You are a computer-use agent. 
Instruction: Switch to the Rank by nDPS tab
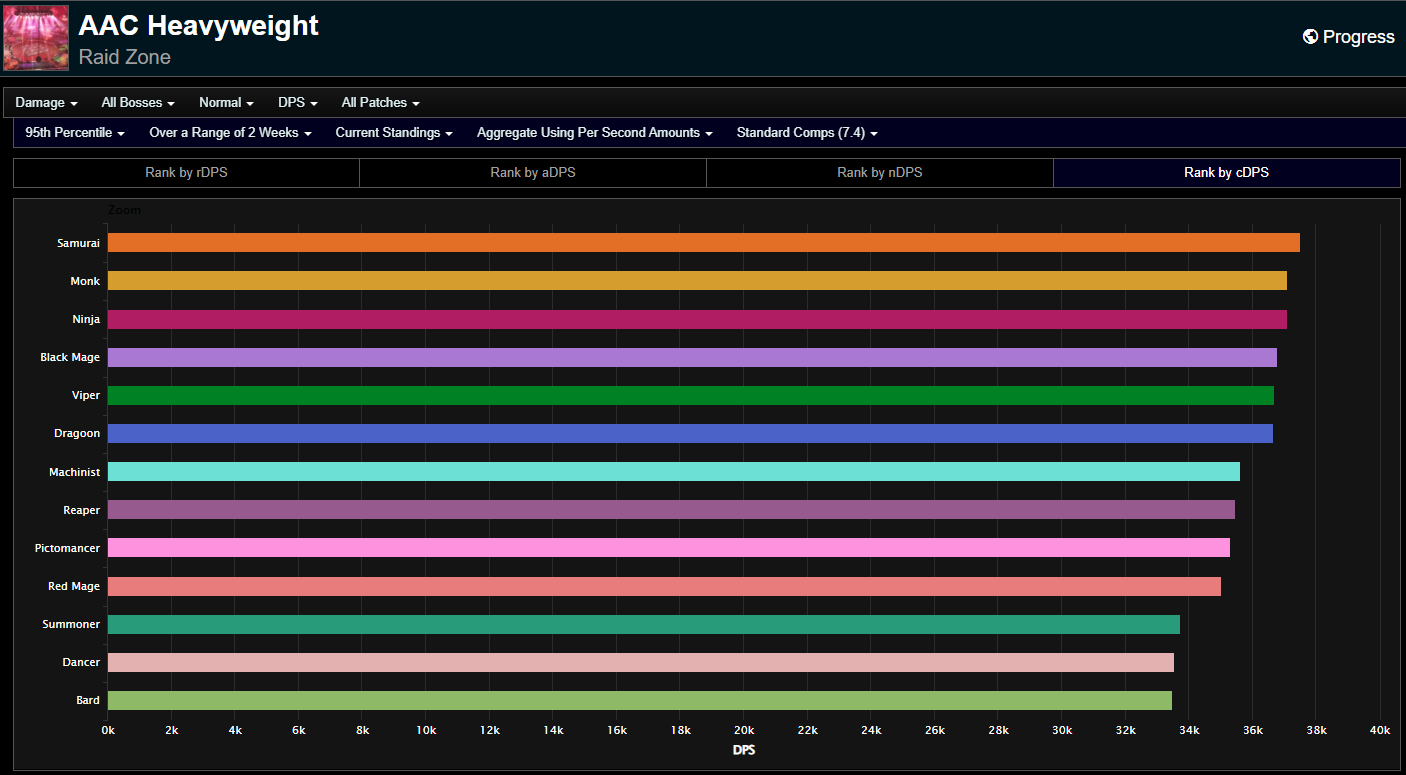[x=880, y=173]
